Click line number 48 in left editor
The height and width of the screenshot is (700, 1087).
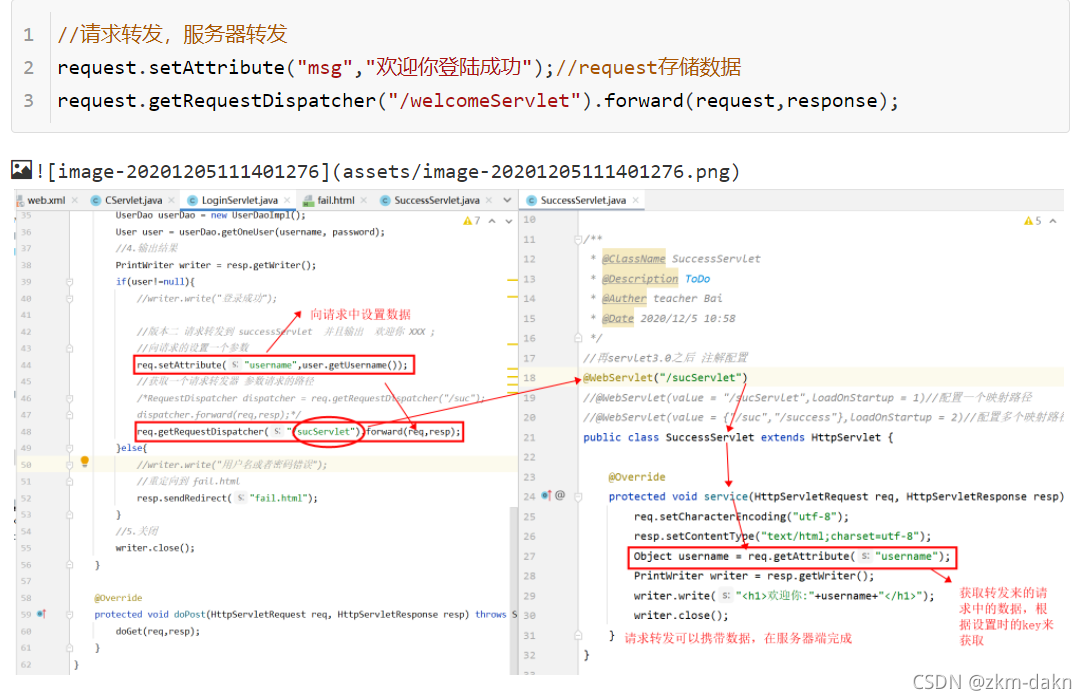click(26, 431)
